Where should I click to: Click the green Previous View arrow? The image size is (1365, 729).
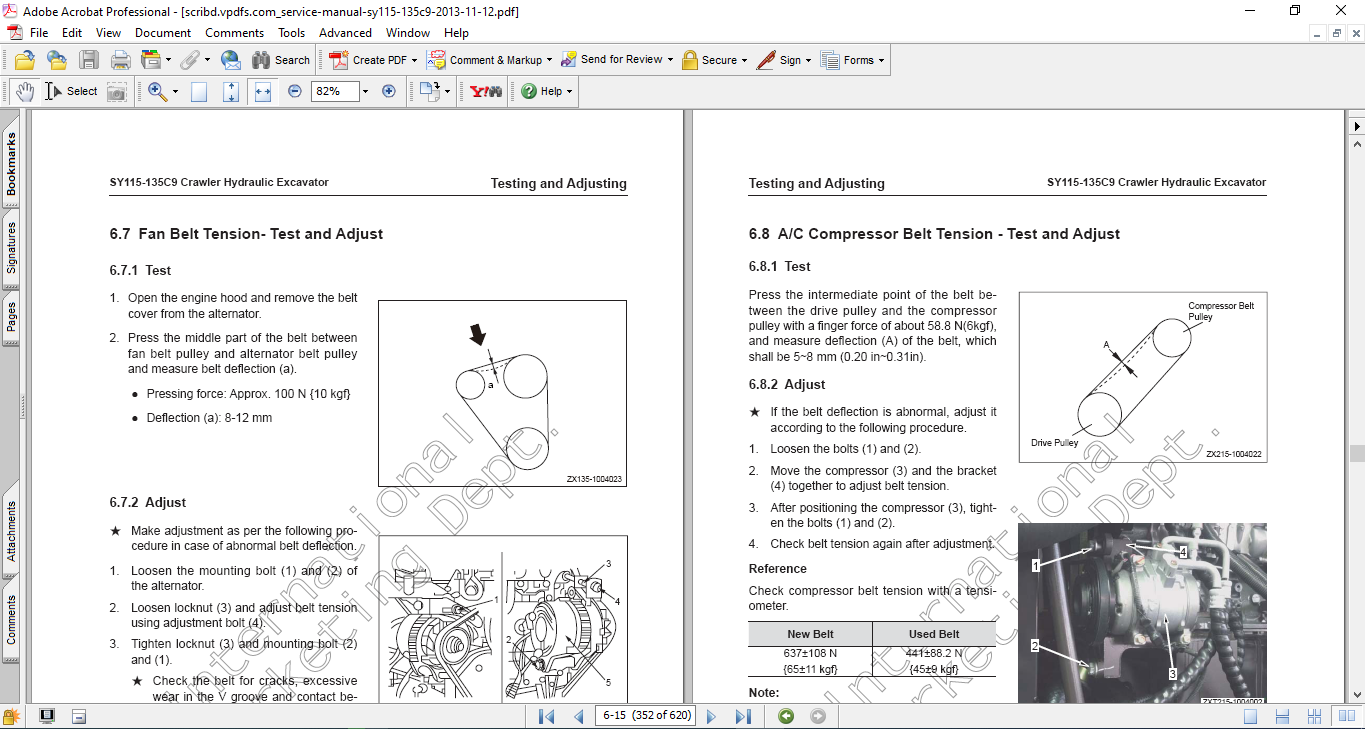tap(786, 716)
